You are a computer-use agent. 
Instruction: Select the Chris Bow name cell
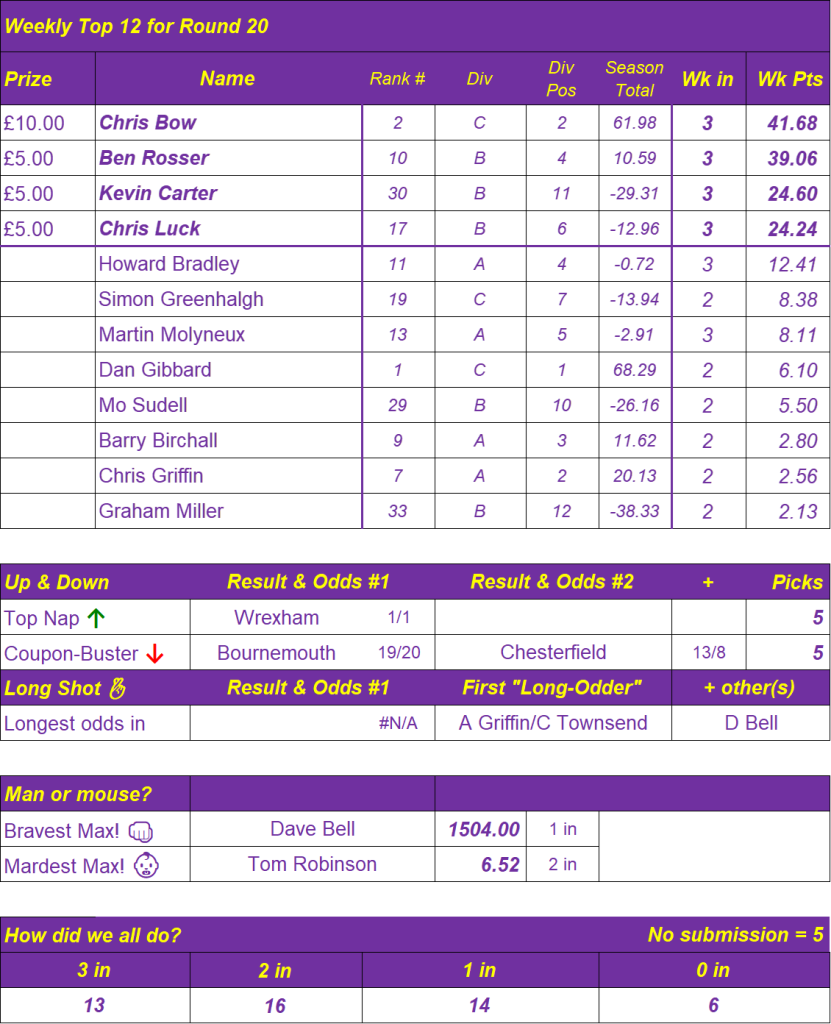(x=229, y=123)
